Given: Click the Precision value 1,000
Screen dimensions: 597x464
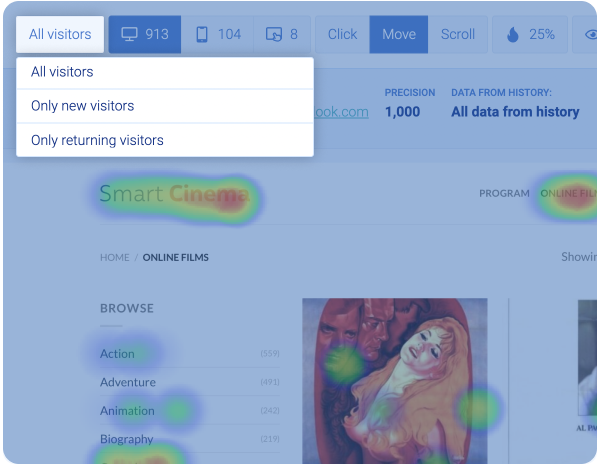Looking at the screenshot, I should pos(402,112).
